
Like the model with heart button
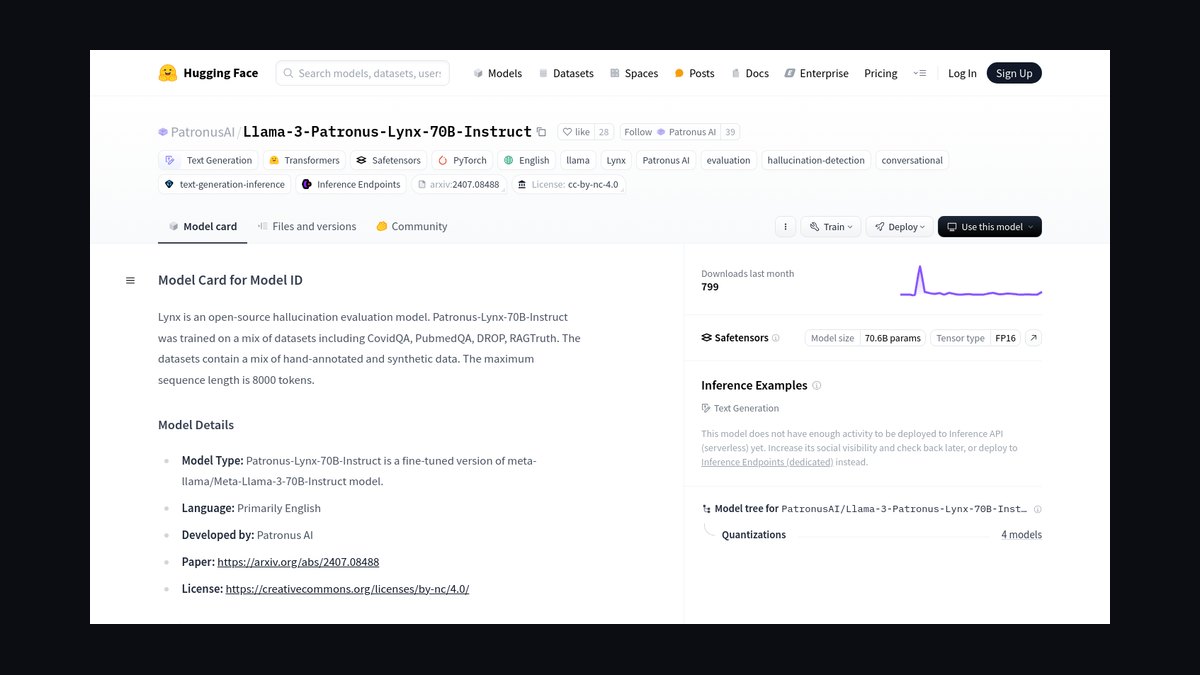(576, 132)
